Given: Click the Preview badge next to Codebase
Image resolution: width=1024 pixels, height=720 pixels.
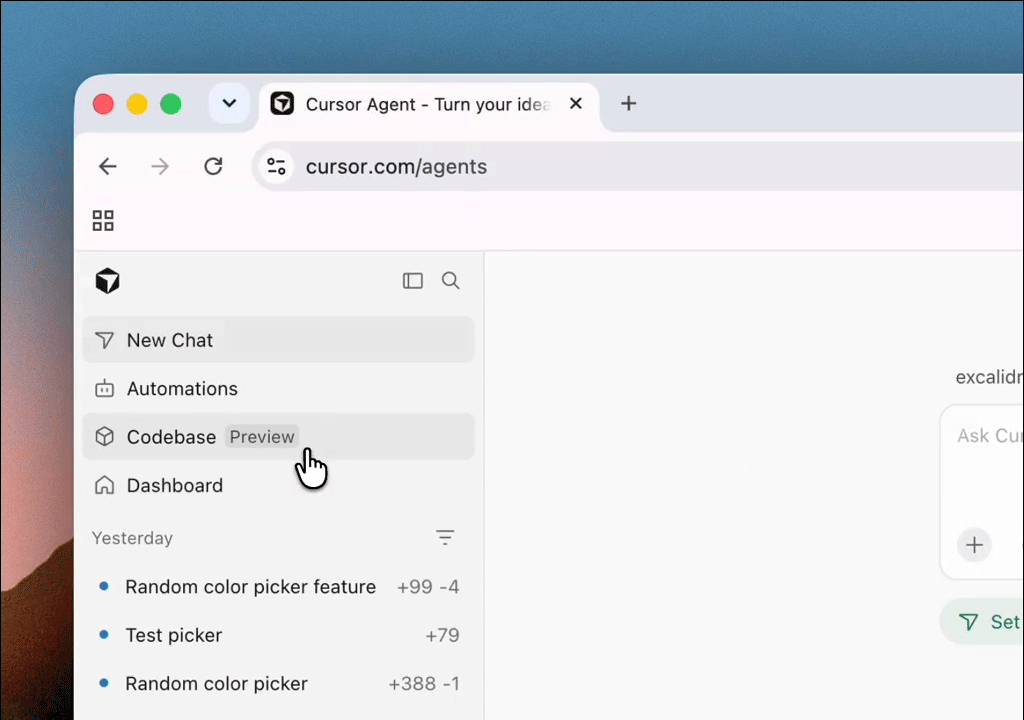Looking at the screenshot, I should click(x=262, y=436).
